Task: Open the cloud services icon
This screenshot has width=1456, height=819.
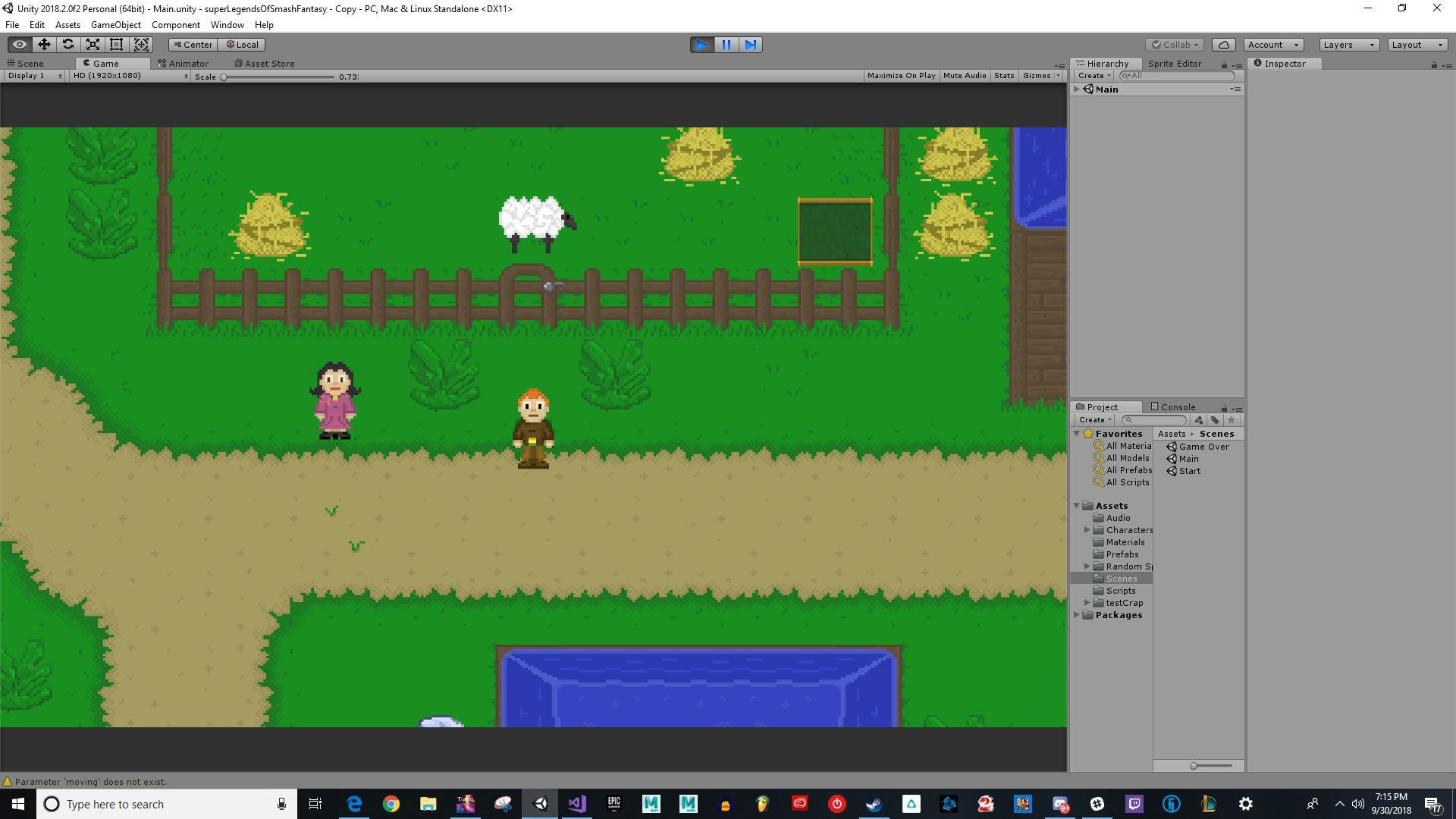Action: 1224,45
